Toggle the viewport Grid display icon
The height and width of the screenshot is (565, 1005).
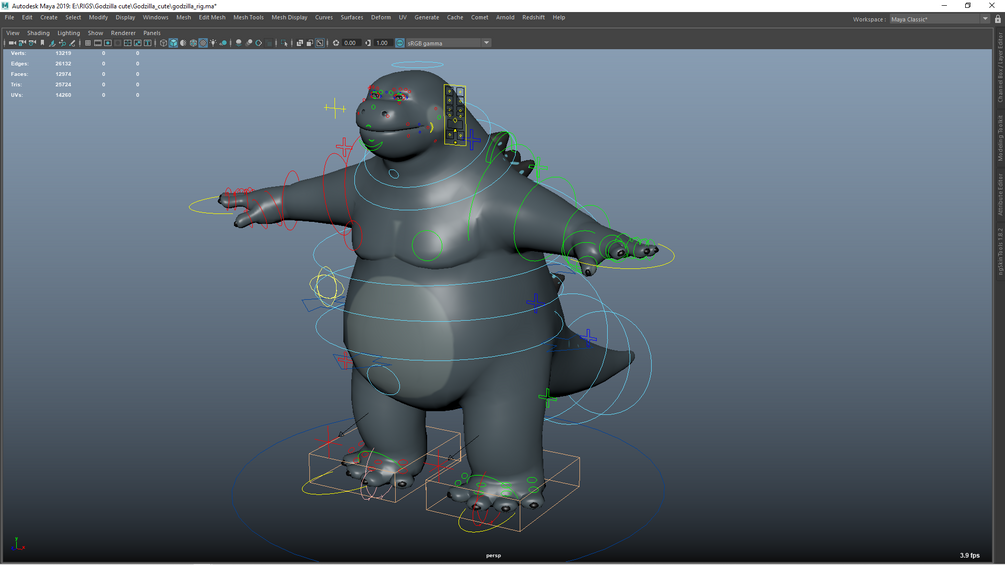(x=88, y=43)
